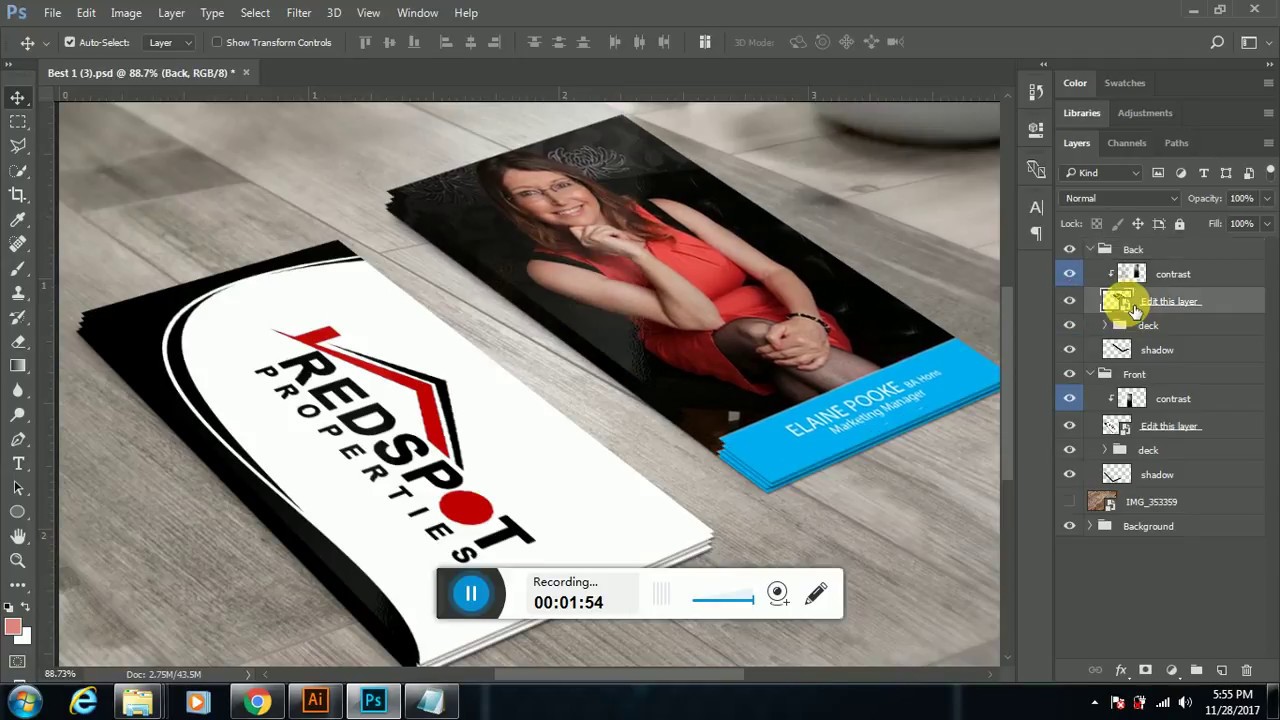
Task: Select the Clone Stamp tool
Action: pos(18,293)
